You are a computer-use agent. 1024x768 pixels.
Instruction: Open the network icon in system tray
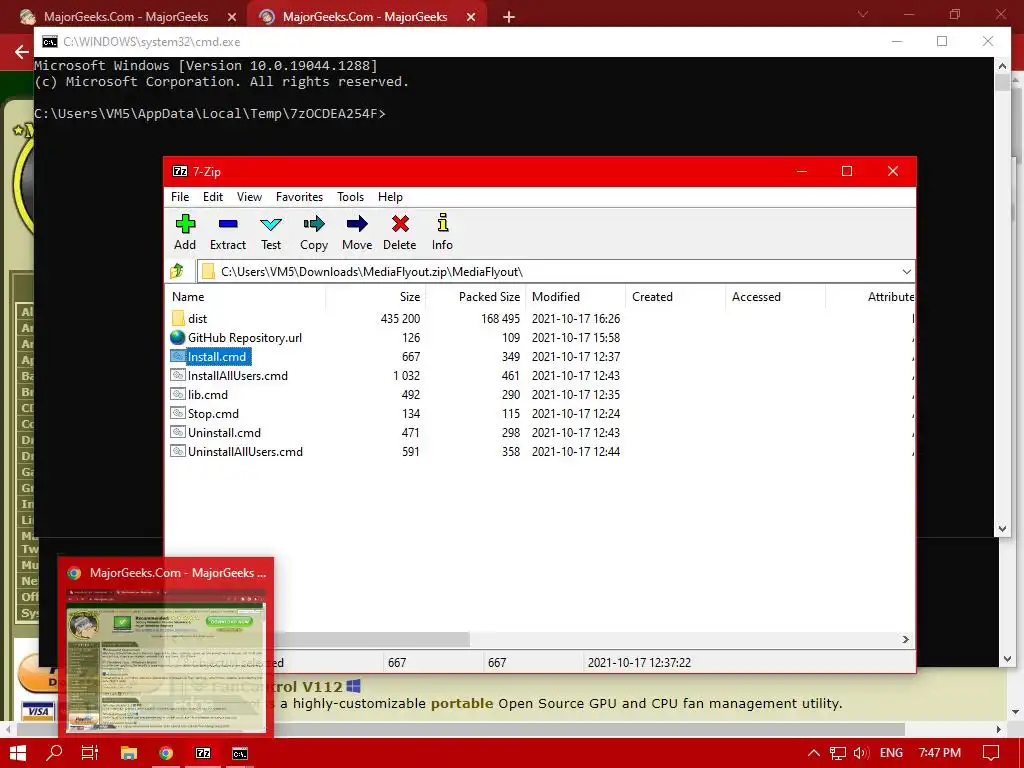click(x=838, y=753)
